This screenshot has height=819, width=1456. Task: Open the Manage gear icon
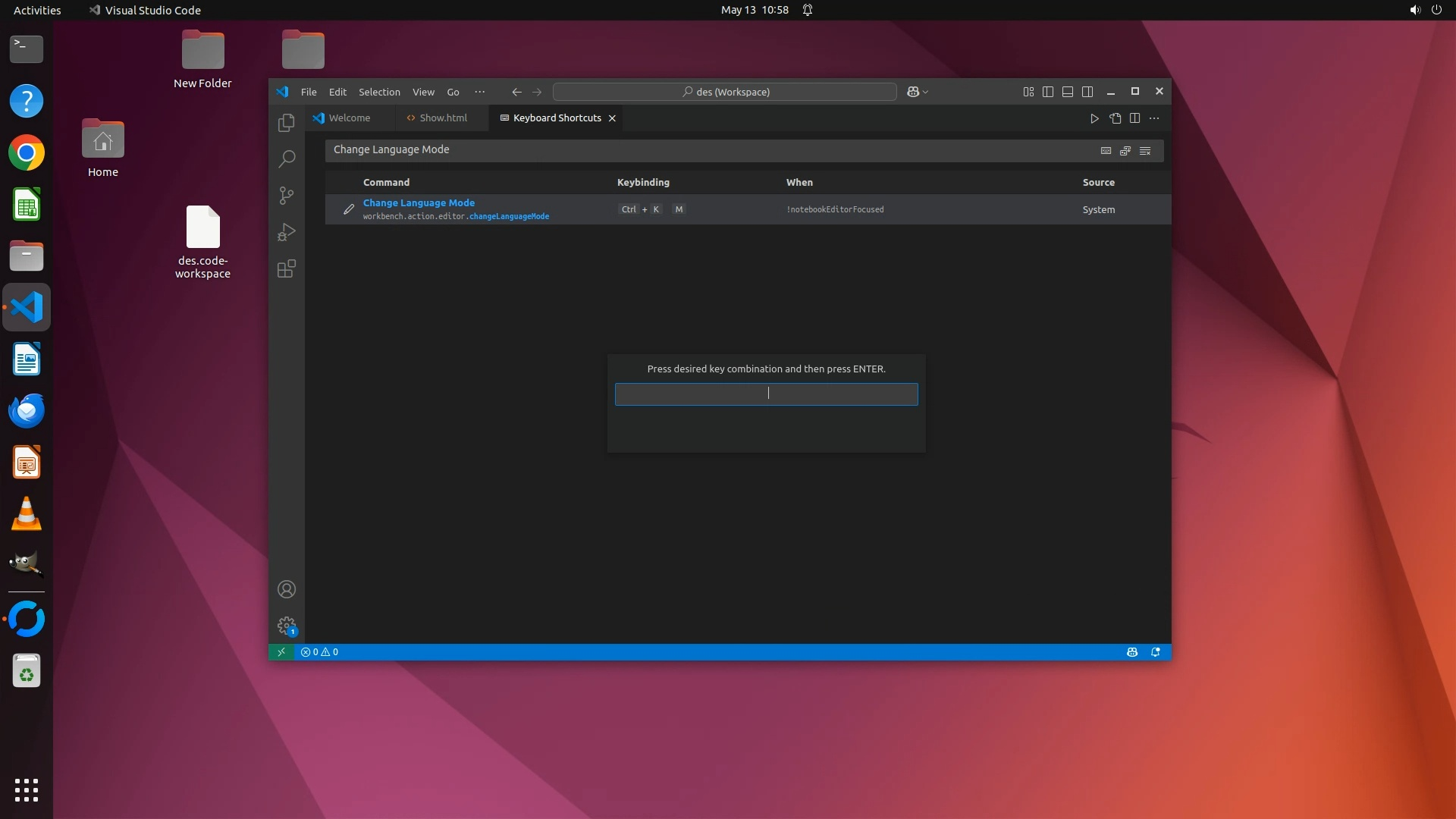tap(286, 626)
